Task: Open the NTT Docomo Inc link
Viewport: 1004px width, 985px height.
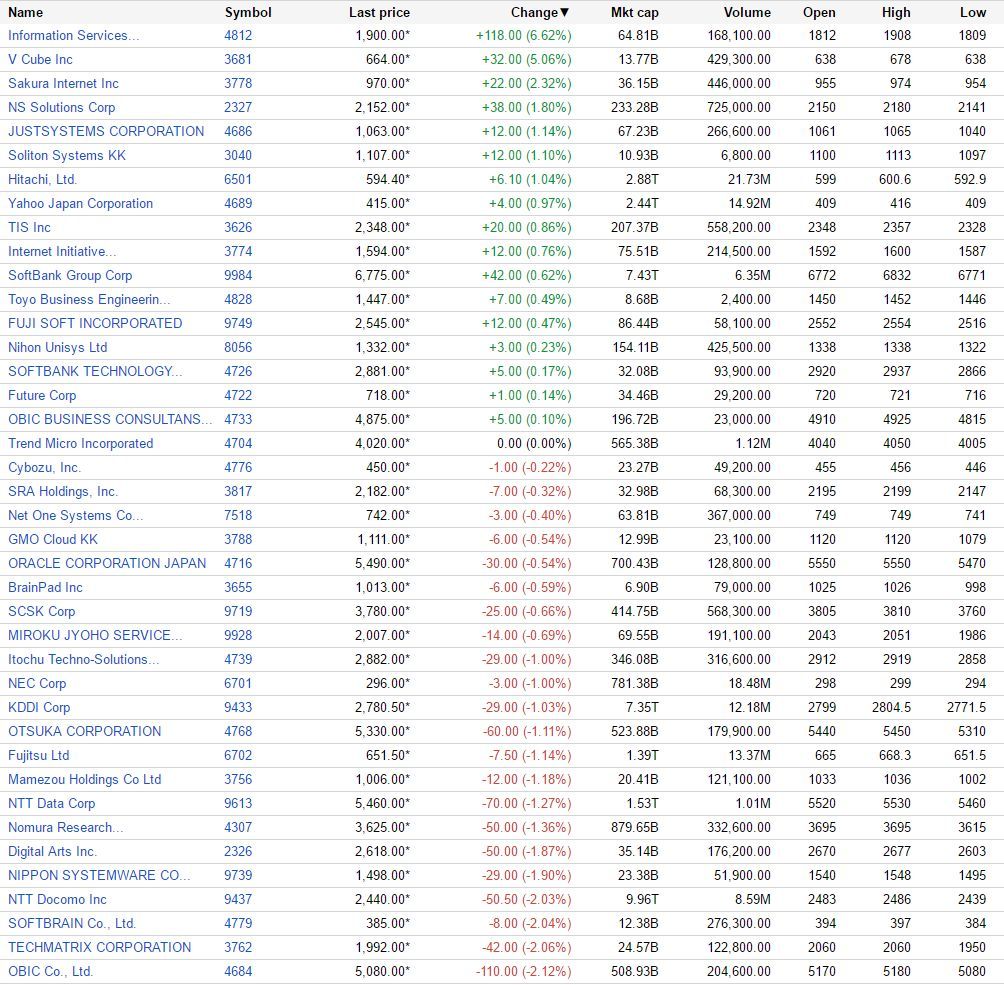Action: click(57, 900)
